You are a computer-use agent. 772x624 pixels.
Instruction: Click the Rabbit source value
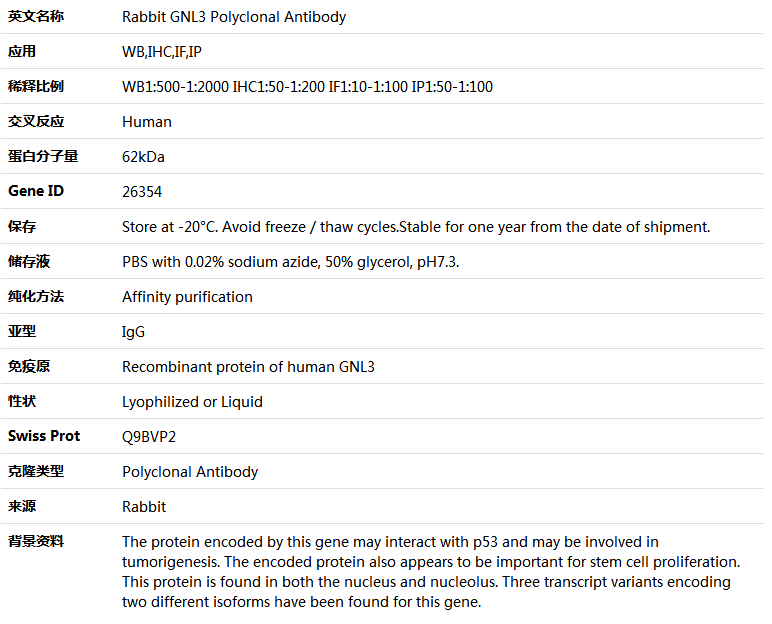pos(144,507)
